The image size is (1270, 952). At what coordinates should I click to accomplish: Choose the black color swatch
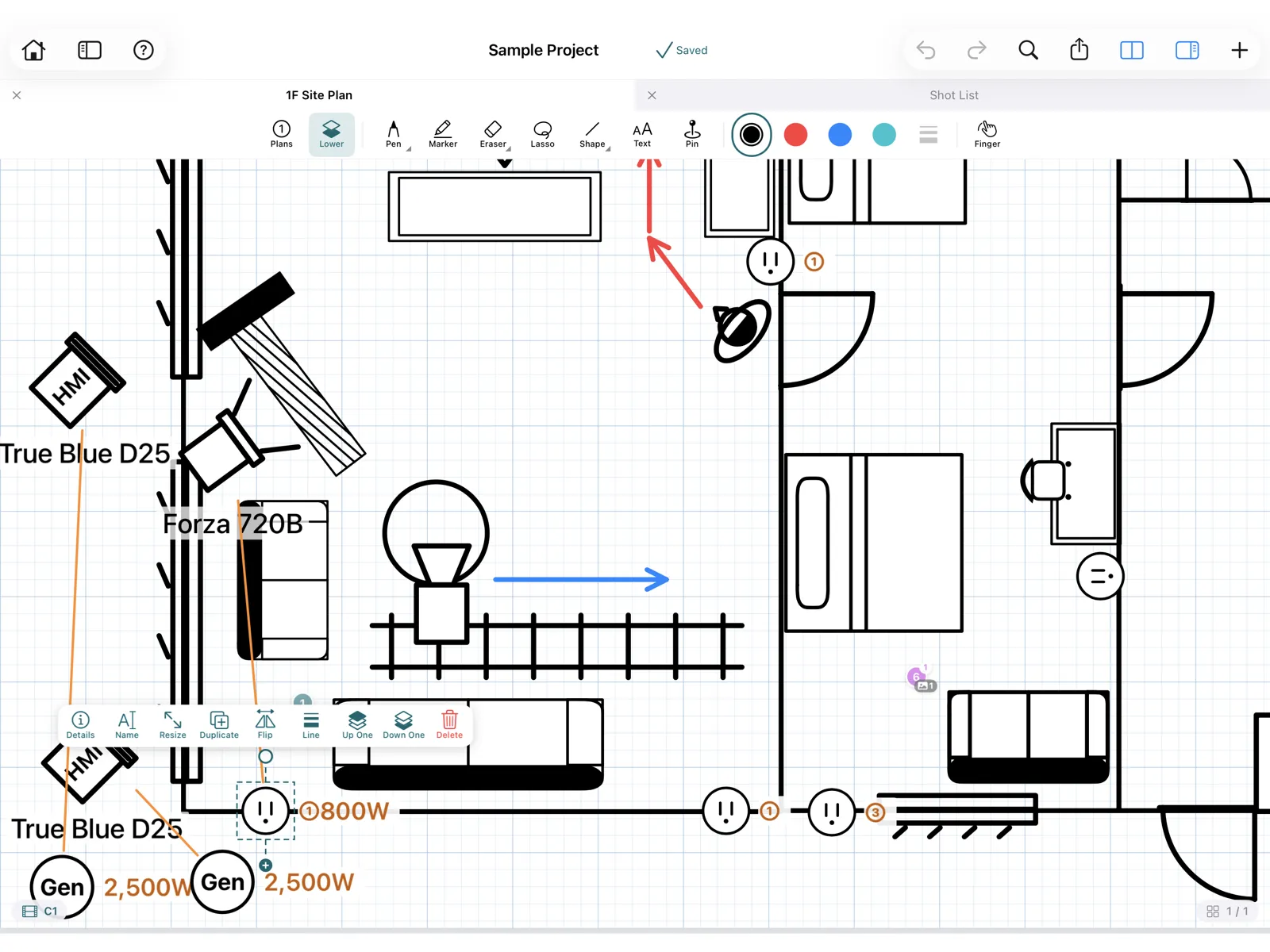coord(751,135)
